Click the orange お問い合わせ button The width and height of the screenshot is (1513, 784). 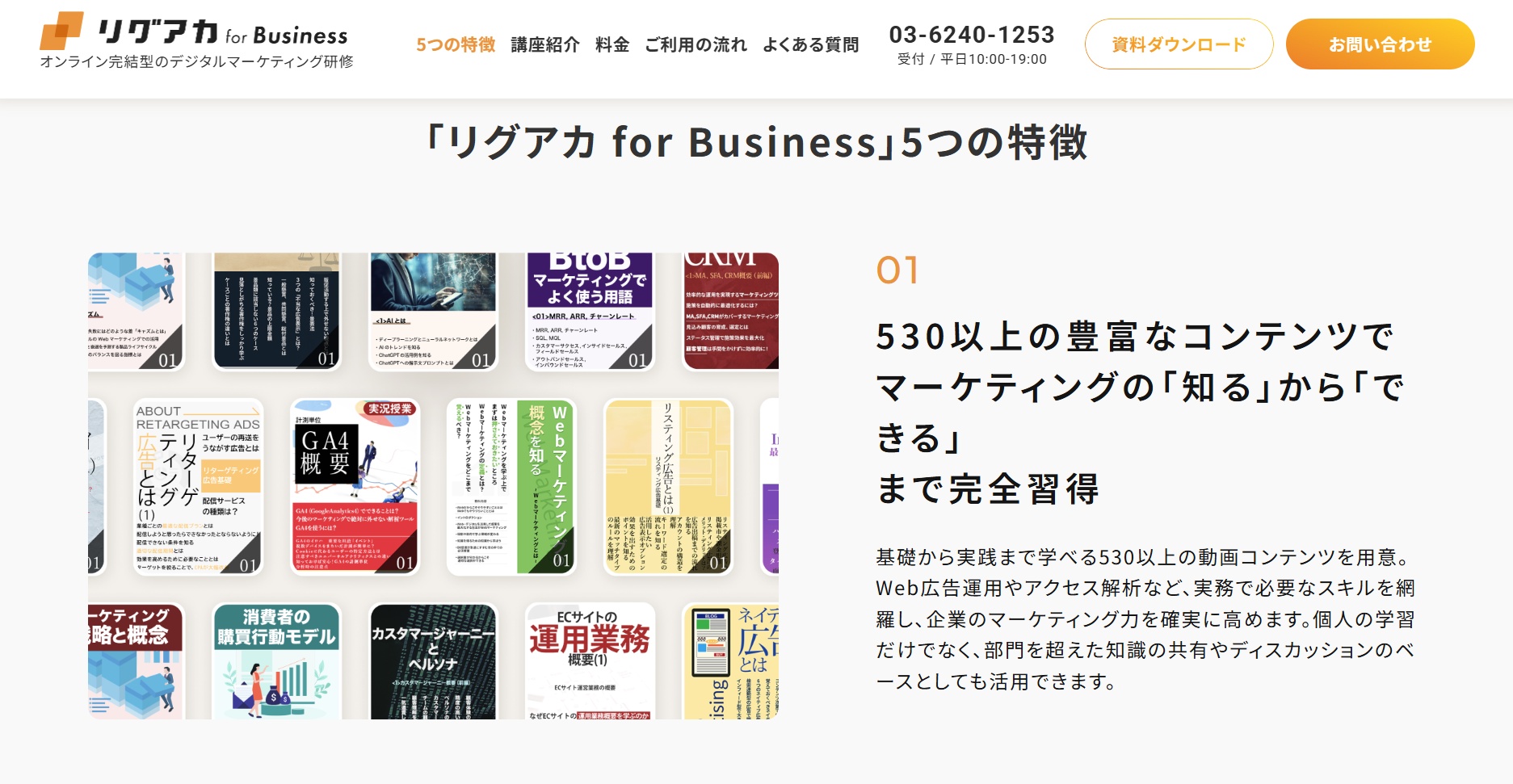(1380, 44)
